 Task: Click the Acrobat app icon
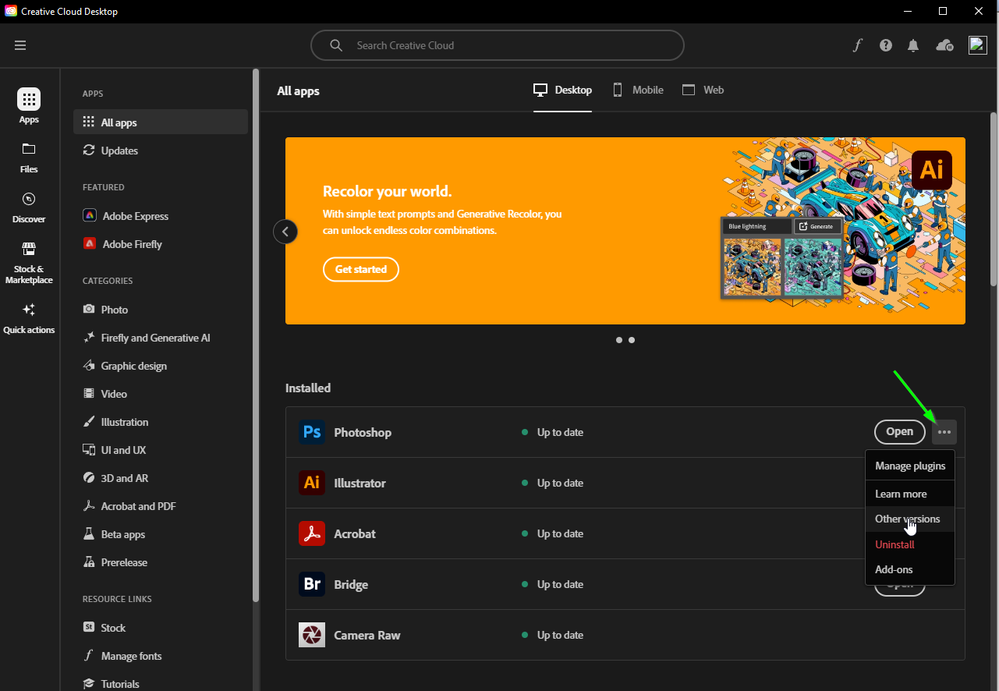(x=312, y=534)
